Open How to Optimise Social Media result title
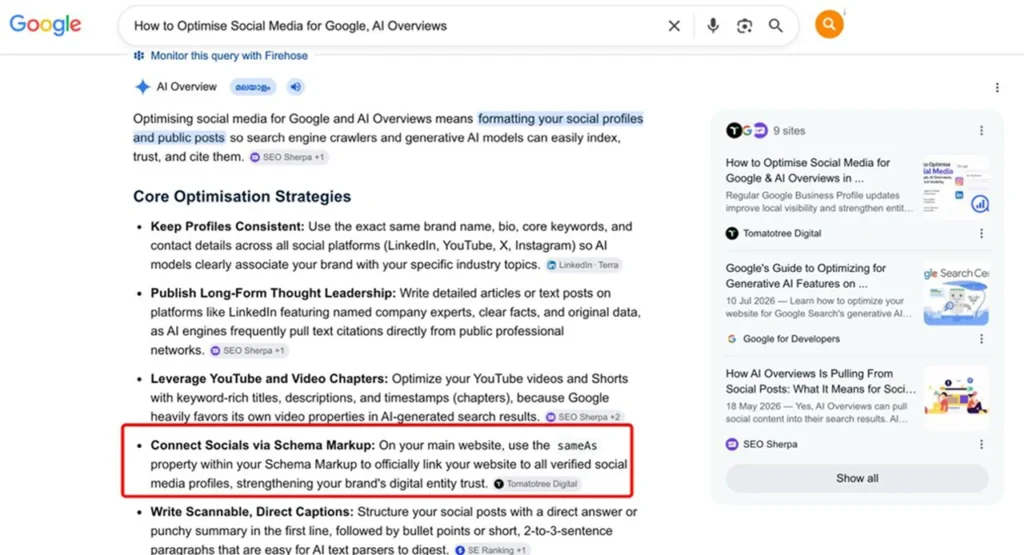The image size is (1024, 555). pyautogui.click(x=808, y=170)
